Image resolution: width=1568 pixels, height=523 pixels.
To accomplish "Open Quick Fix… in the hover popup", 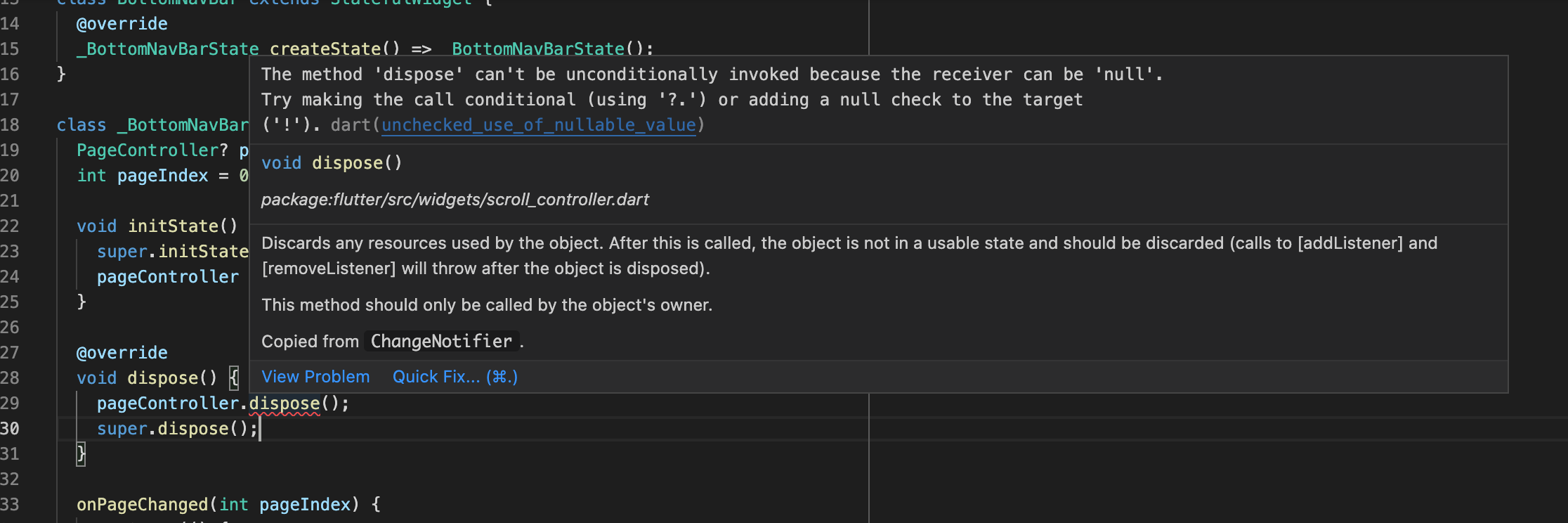I will 455,377.
